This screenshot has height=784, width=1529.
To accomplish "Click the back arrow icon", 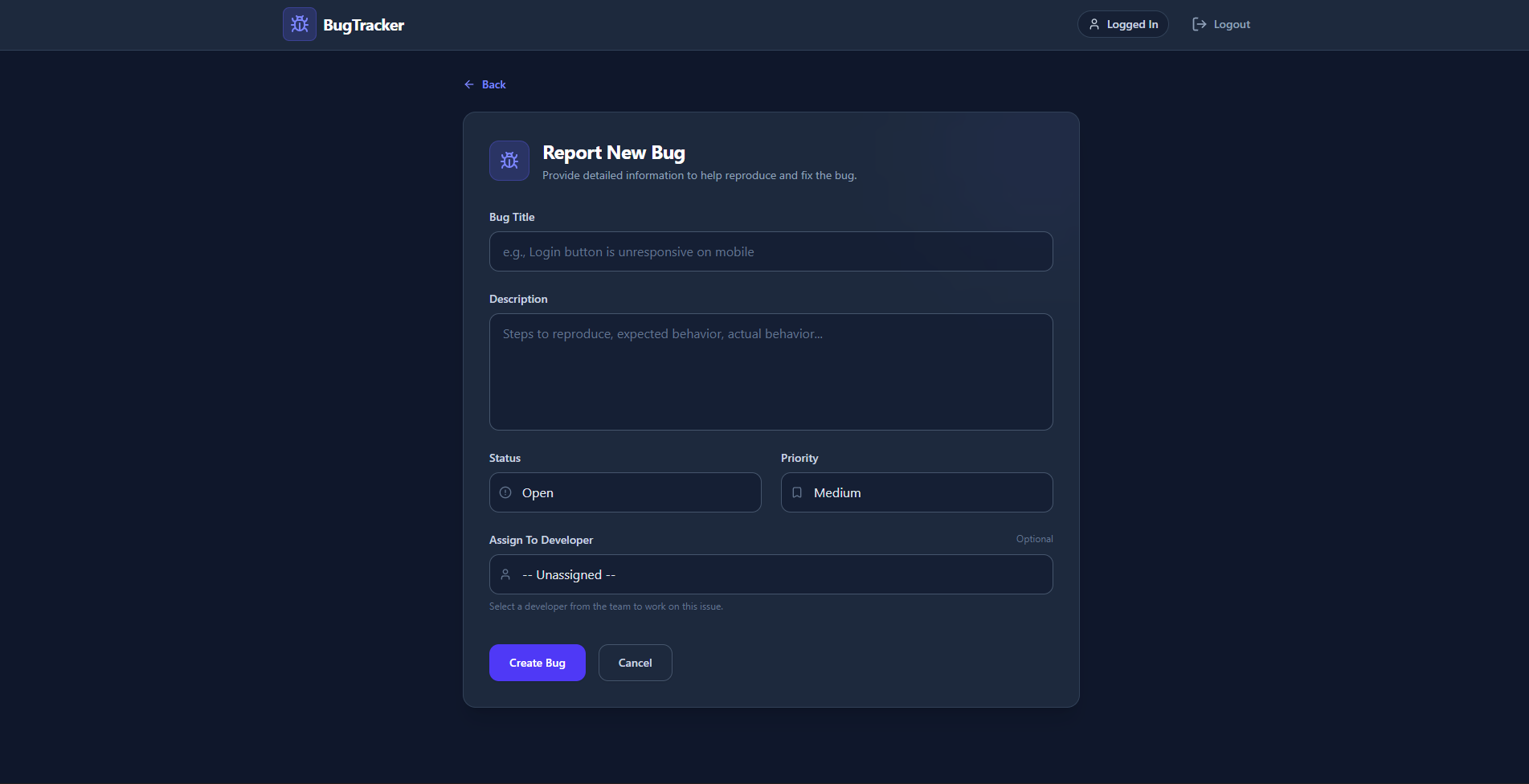I will [x=469, y=84].
